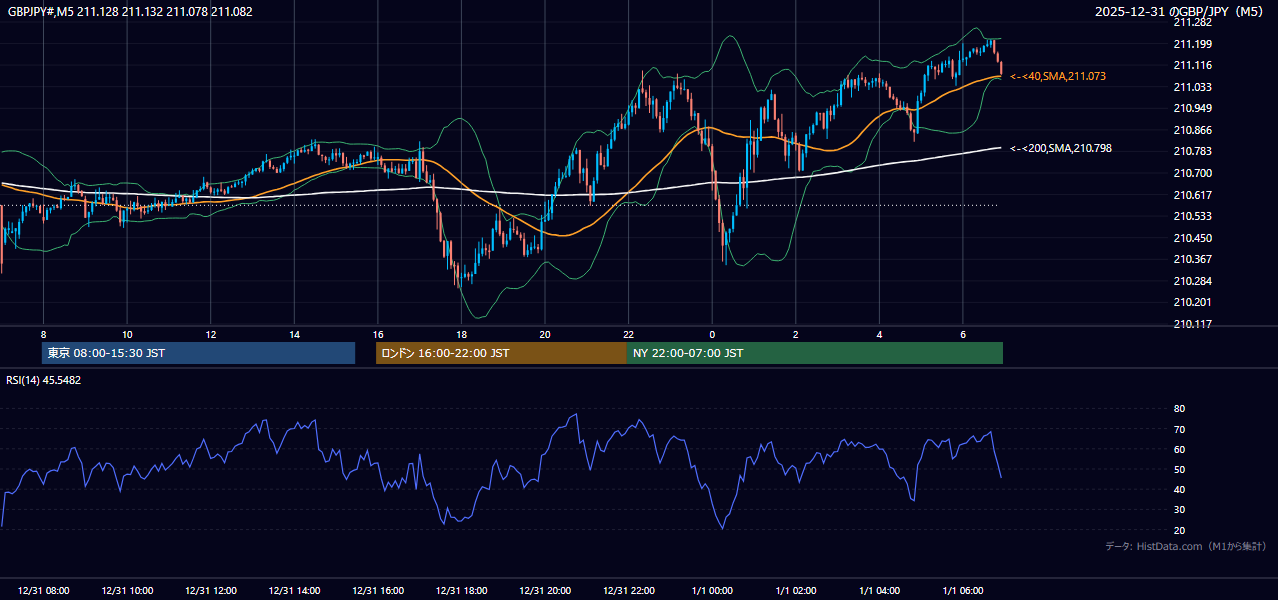
Task: Click the '2025-12-31 のGBP/JPY (M5)' chart title
Action: click(x=1180, y=12)
